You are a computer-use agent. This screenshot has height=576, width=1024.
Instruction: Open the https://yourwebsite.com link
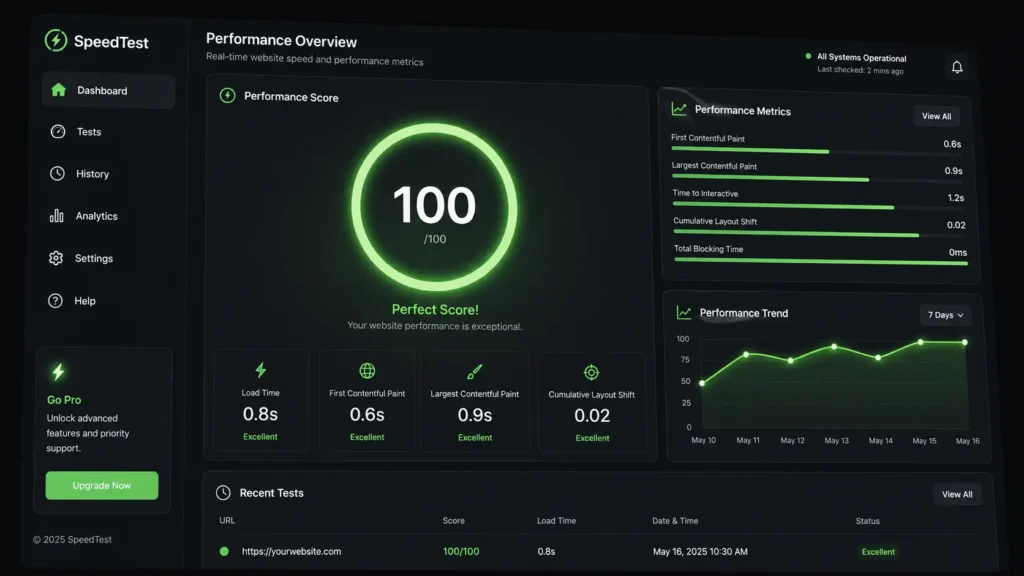(291, 551)
